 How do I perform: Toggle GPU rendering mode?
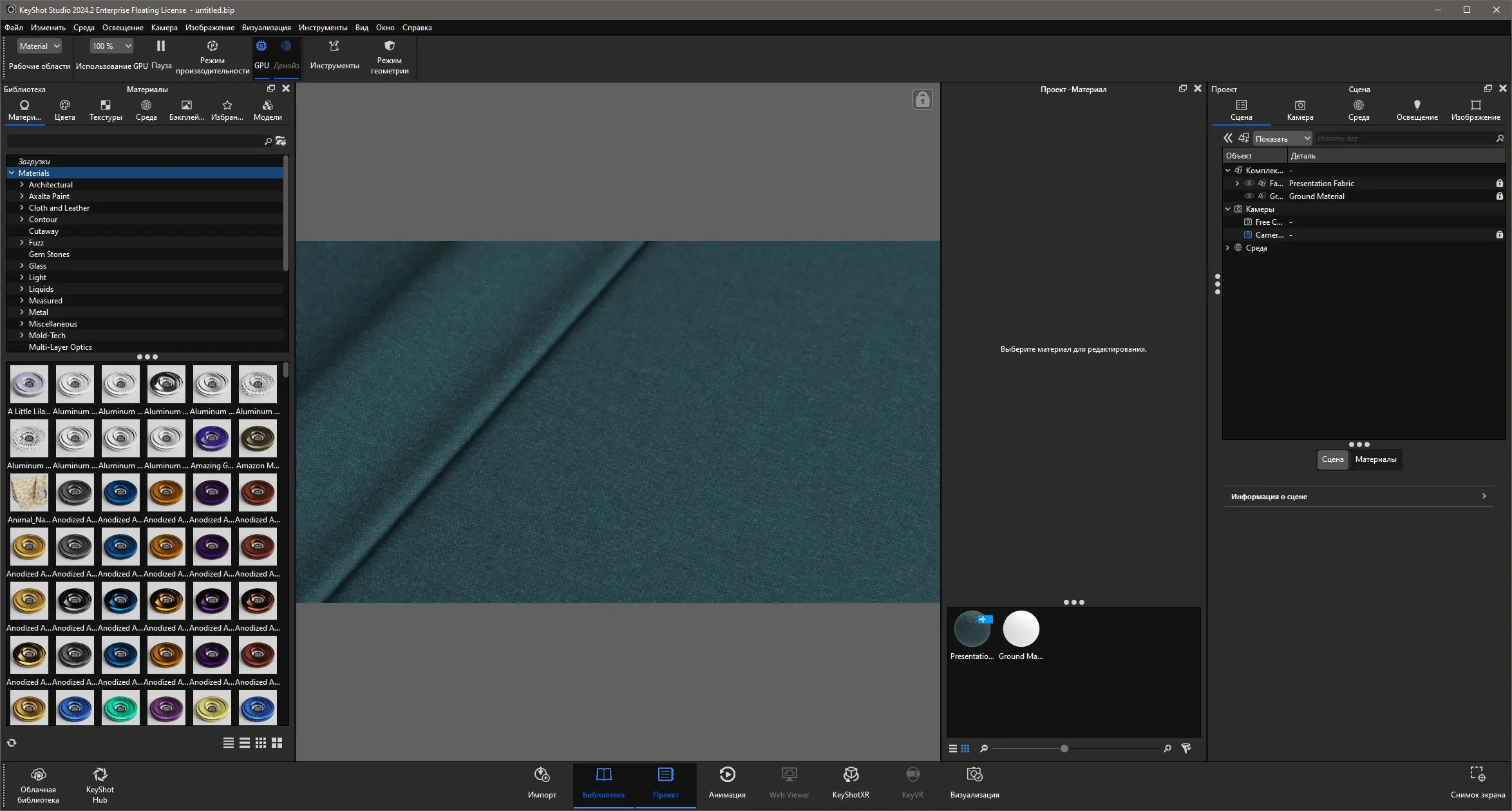[x=261, y=46]
